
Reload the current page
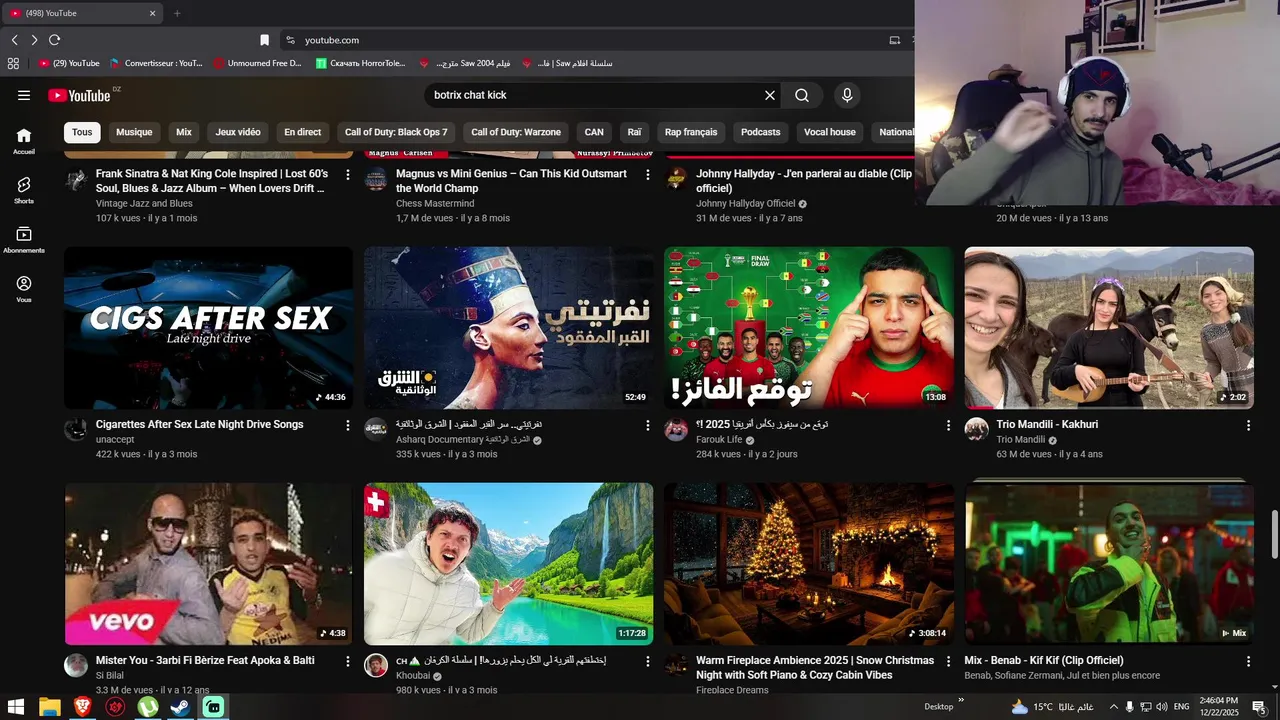pyautogui.click(x=54, y=40)
